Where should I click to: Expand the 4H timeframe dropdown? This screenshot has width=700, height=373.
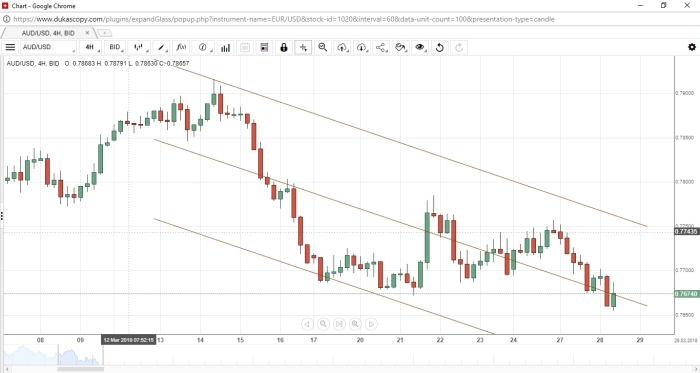coord(92,47)
